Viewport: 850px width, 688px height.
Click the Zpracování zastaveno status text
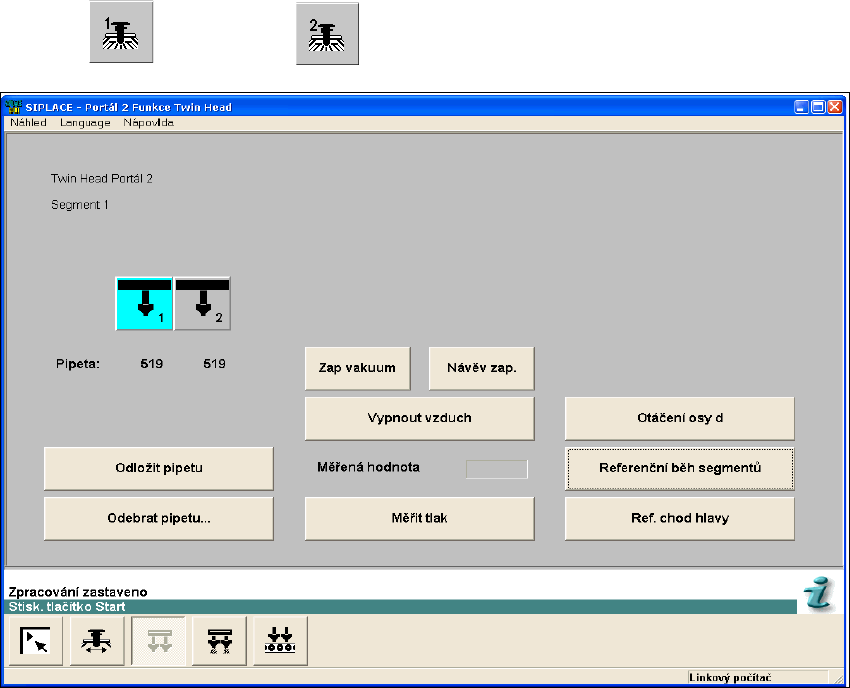click(x=78, y=591)
